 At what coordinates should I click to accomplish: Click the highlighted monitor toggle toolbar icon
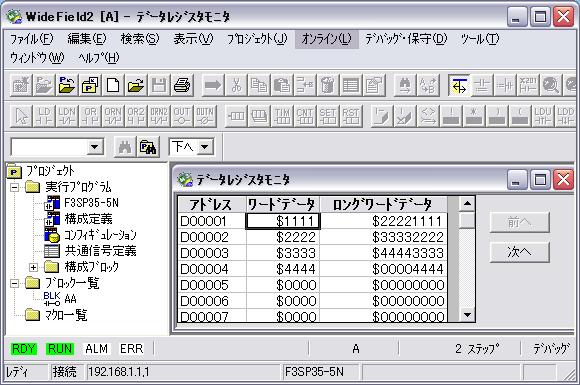point(459,85)
